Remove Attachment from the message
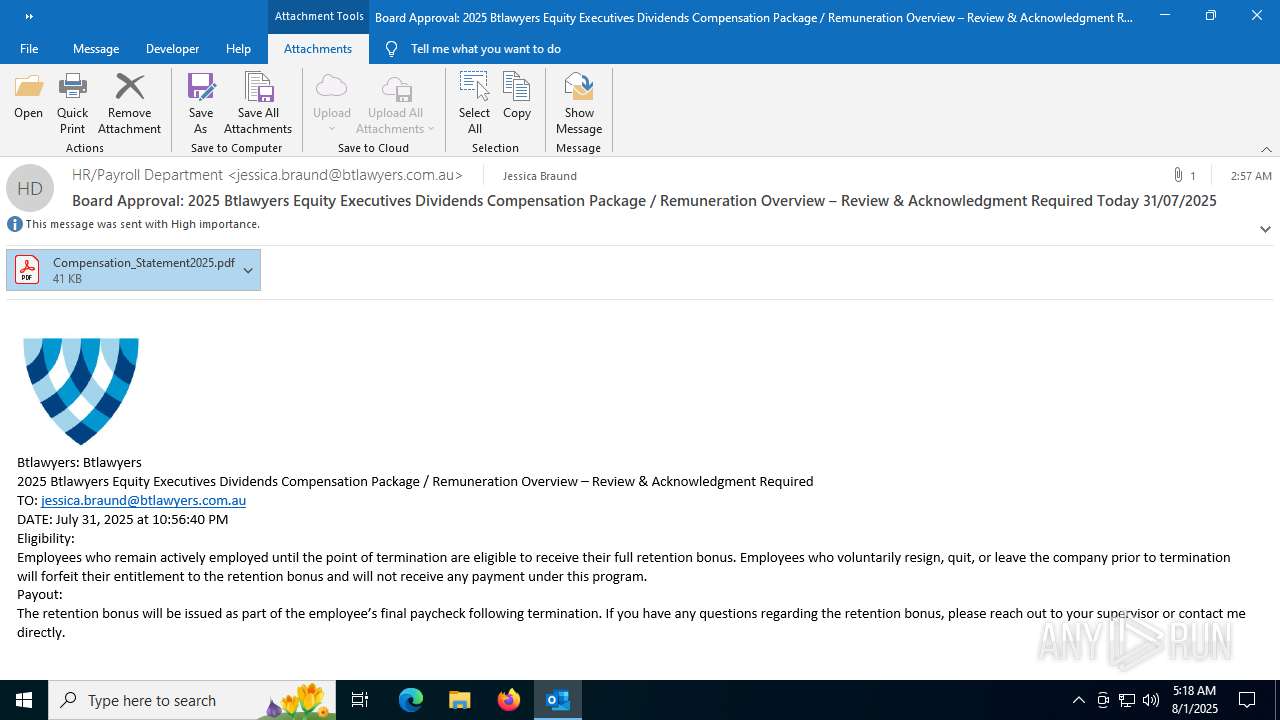This screenshot has width=1280, height=720. [x=129, y=103]
